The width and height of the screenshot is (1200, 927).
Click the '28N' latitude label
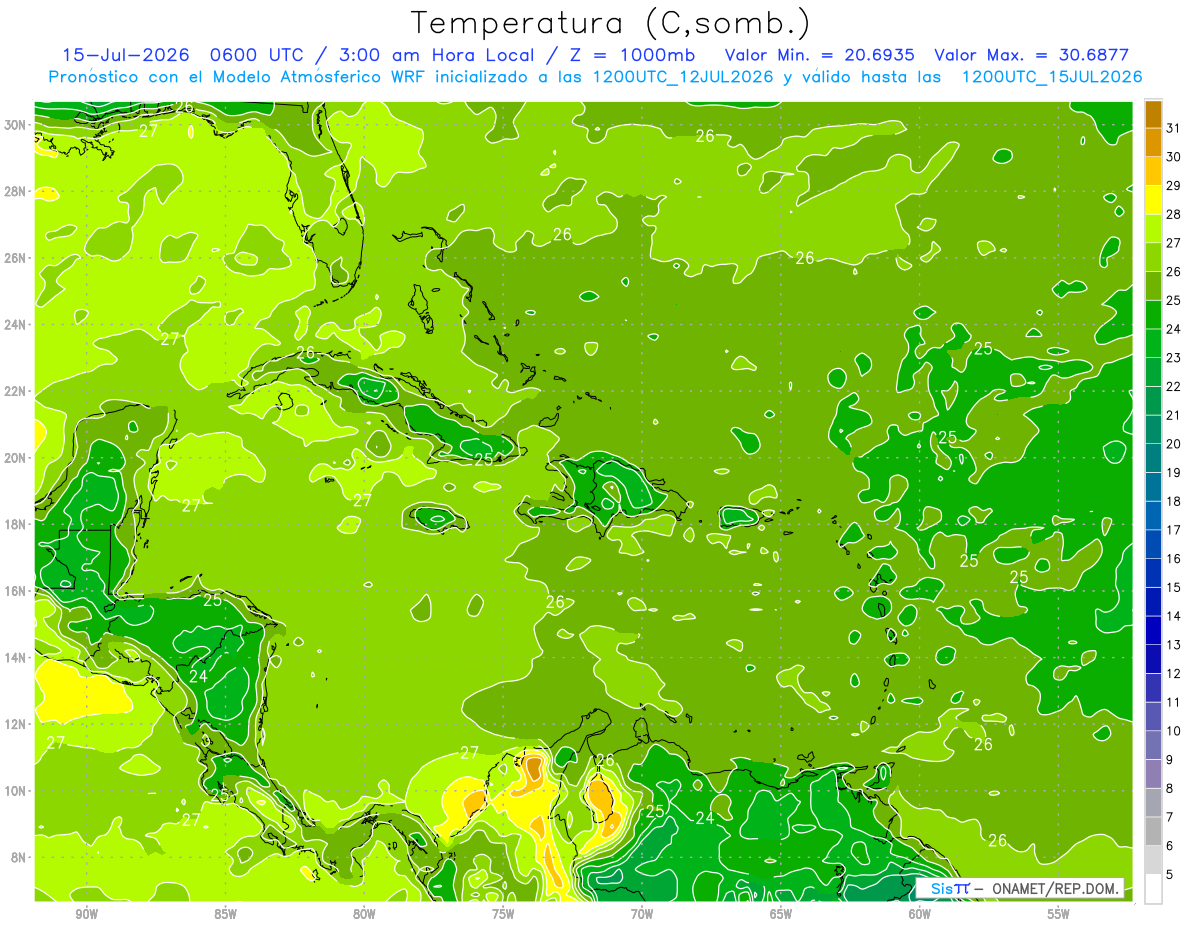click(x=14, y=191)
